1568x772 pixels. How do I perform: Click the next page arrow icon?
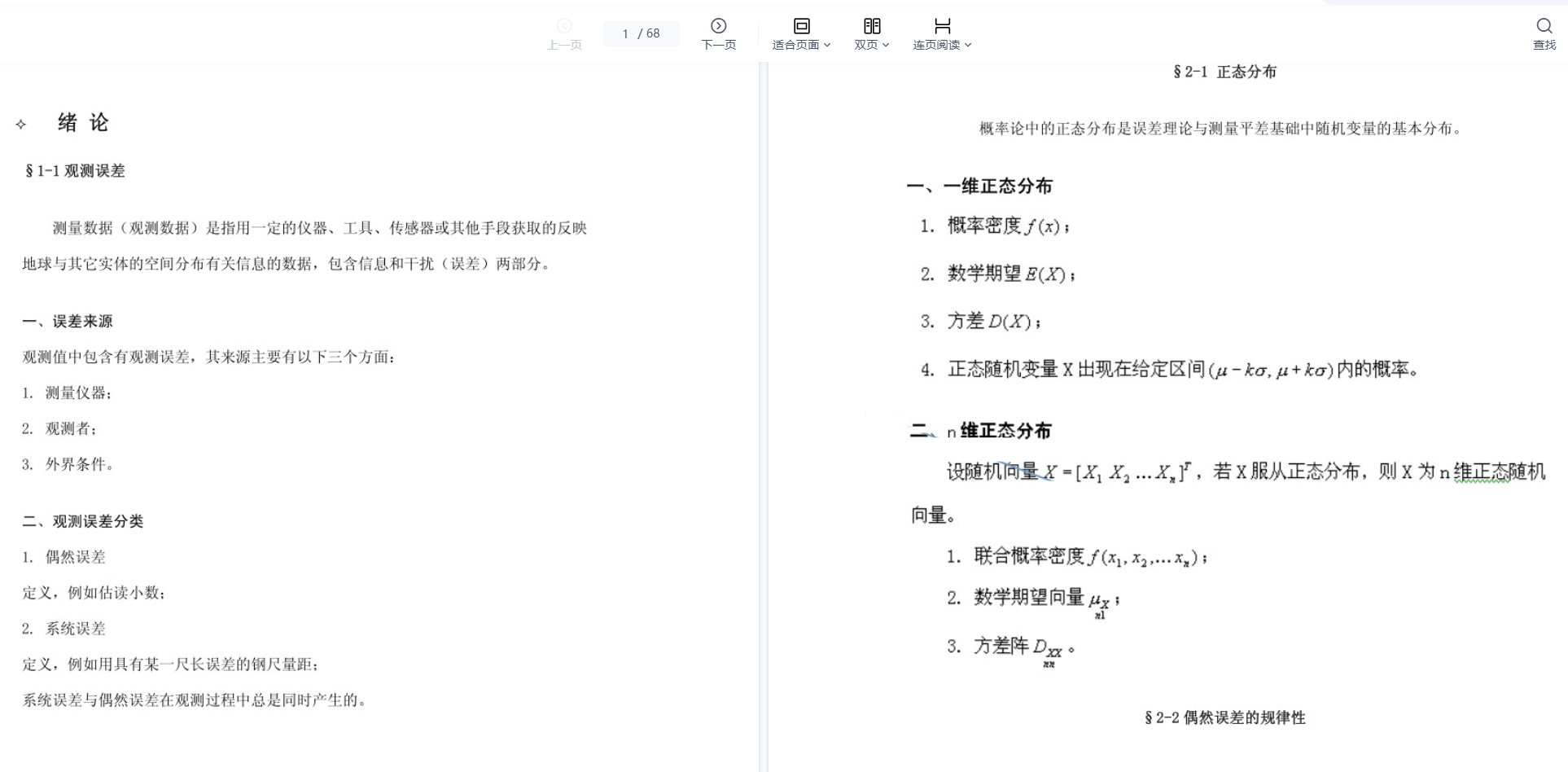coord(718,26)
